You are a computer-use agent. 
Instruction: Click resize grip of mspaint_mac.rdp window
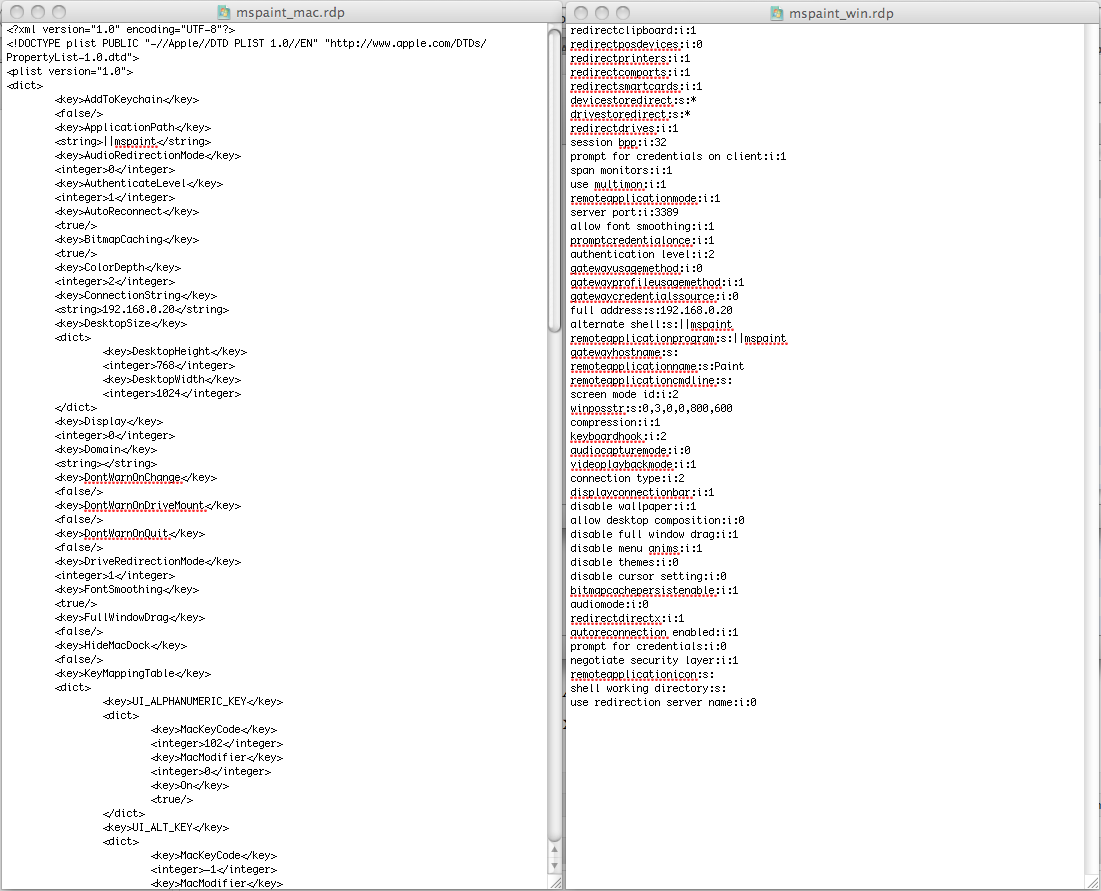(555, 882)
